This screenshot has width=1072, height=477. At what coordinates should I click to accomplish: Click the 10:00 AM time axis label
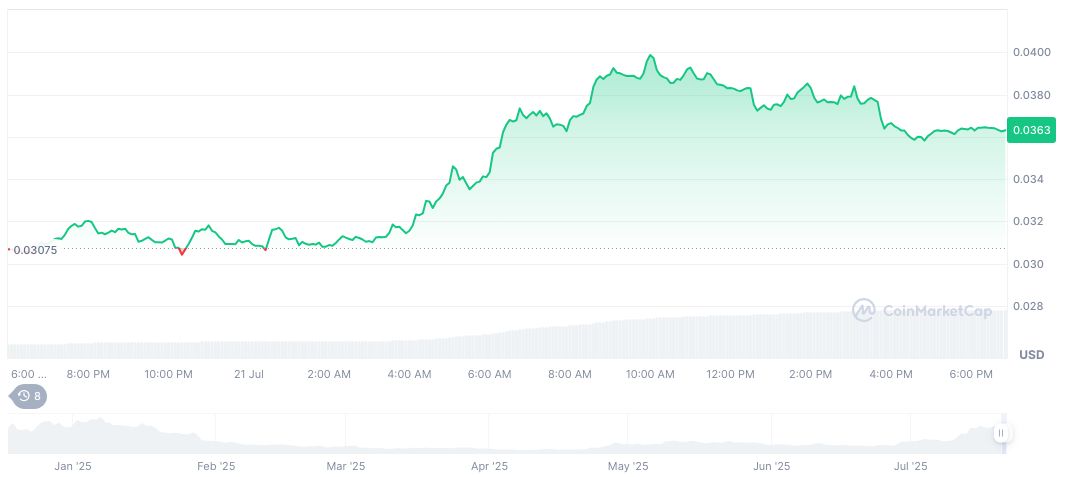pos(650,374)
